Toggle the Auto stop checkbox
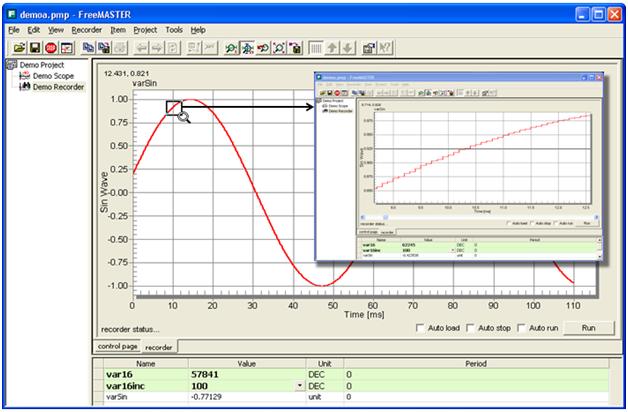 (469, 328)
